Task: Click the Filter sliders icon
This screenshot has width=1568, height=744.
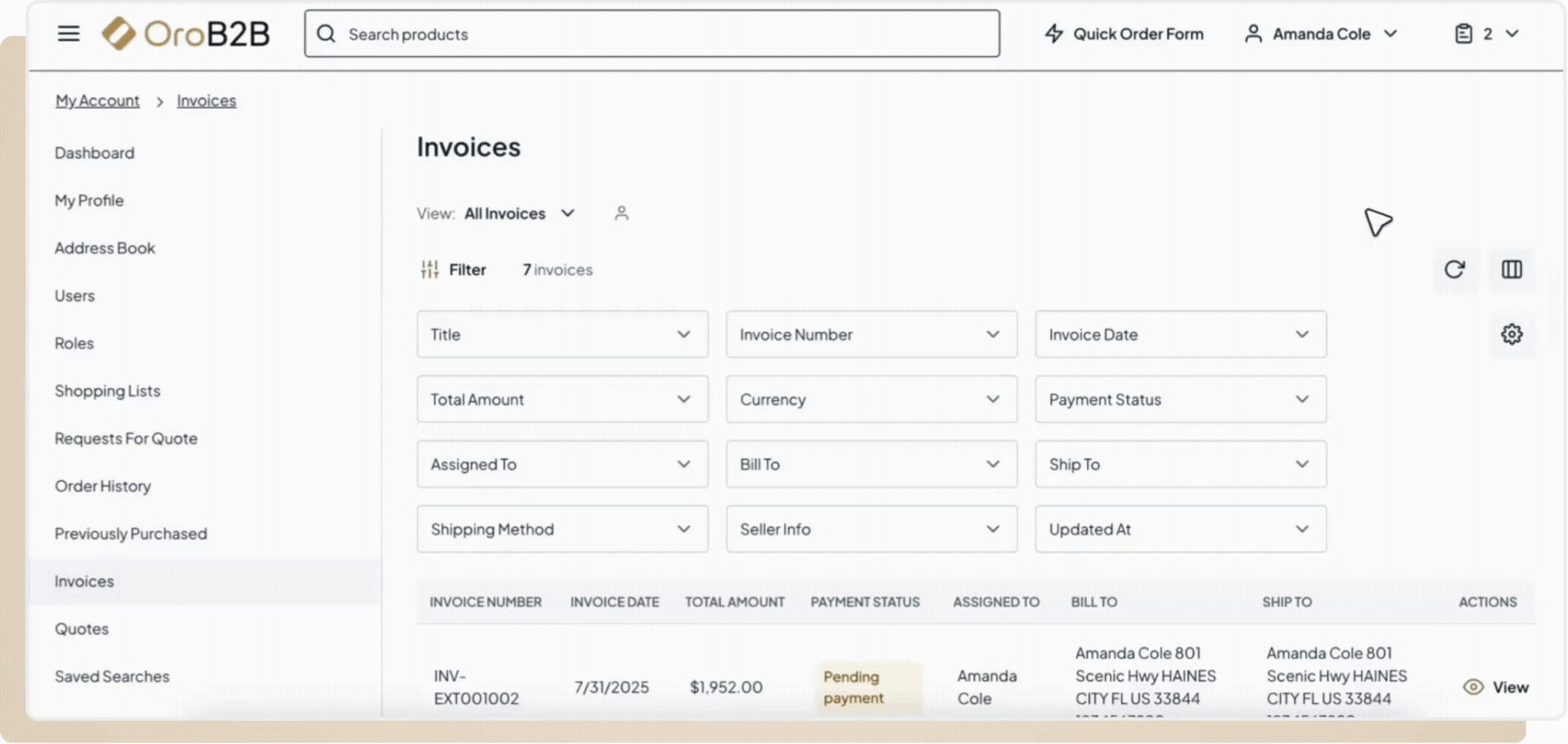Action: tap(429, 269)
